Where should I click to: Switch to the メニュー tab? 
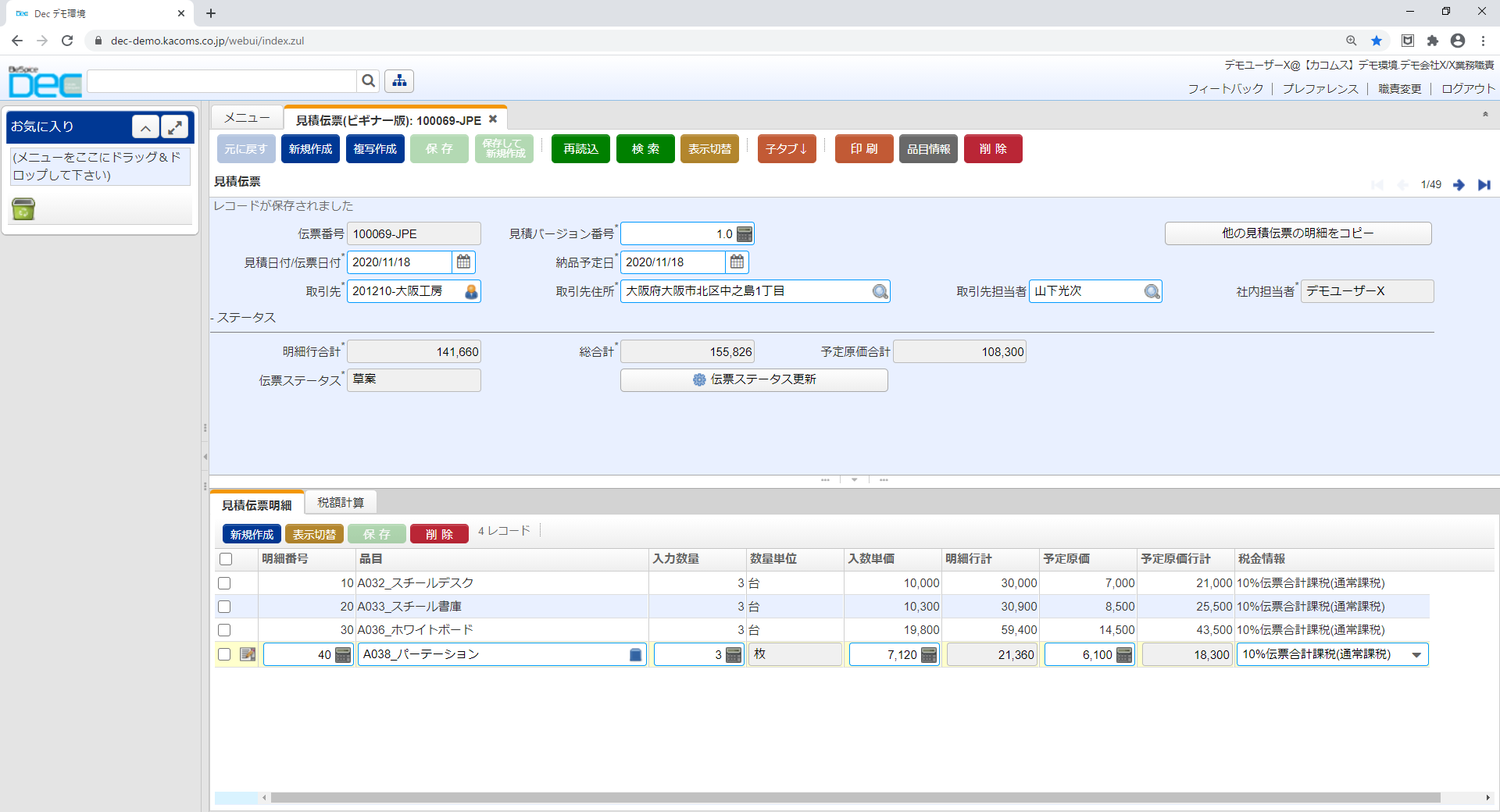(x=247, y=118)
